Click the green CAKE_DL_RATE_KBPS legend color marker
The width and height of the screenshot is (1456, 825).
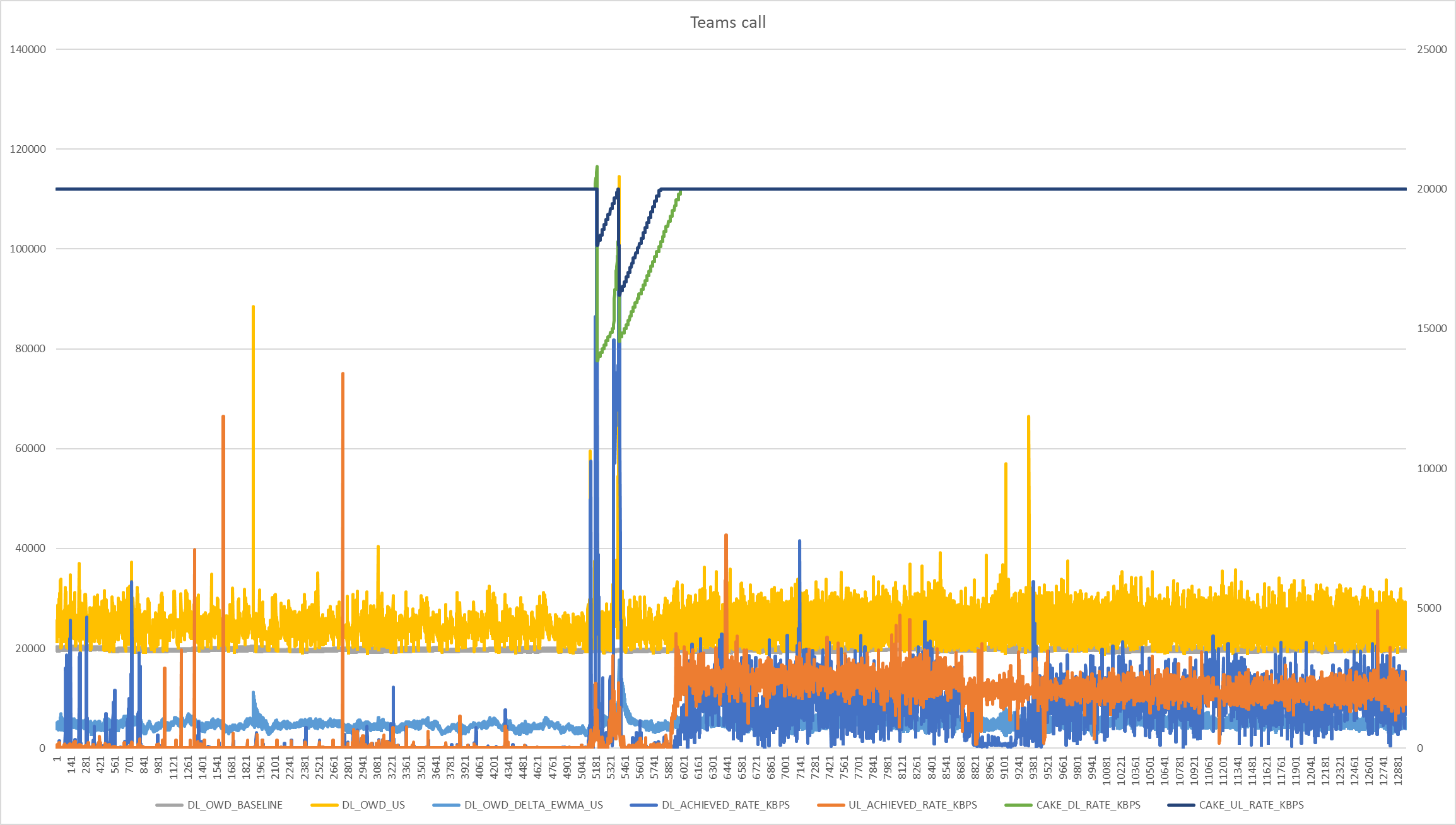pos(1018,805)
